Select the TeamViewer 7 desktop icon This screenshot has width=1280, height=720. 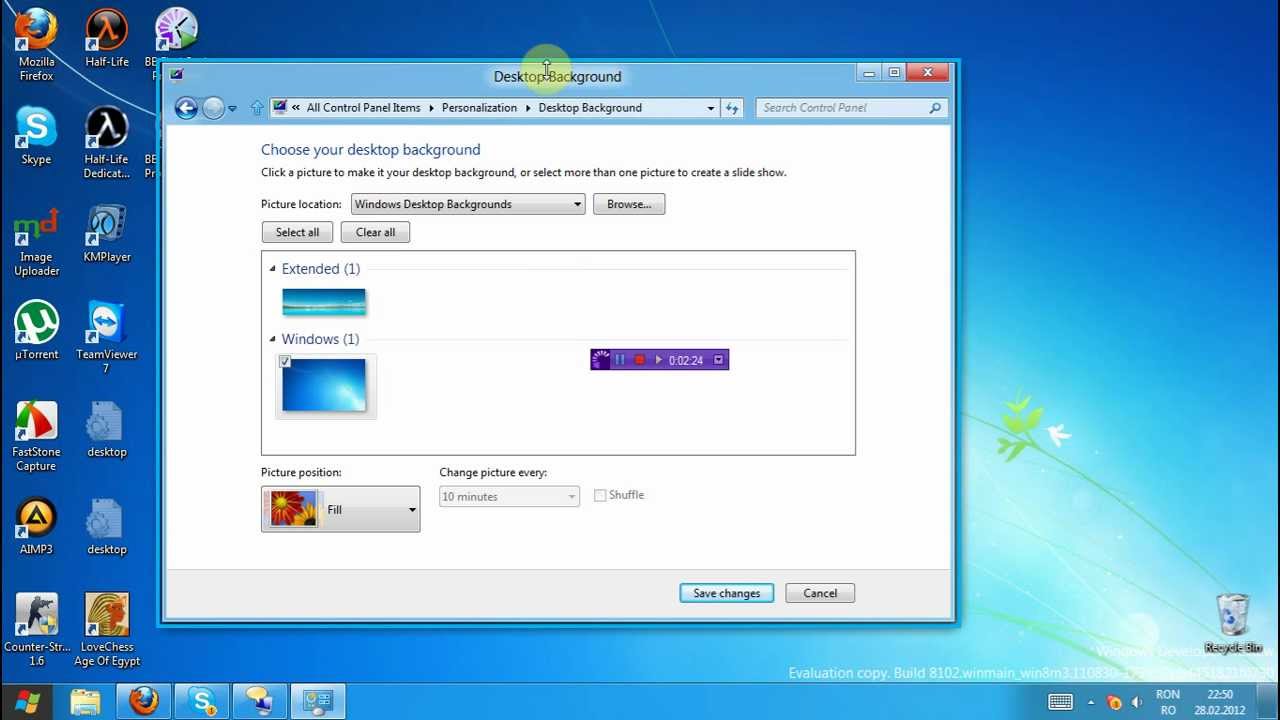(107, 338)
